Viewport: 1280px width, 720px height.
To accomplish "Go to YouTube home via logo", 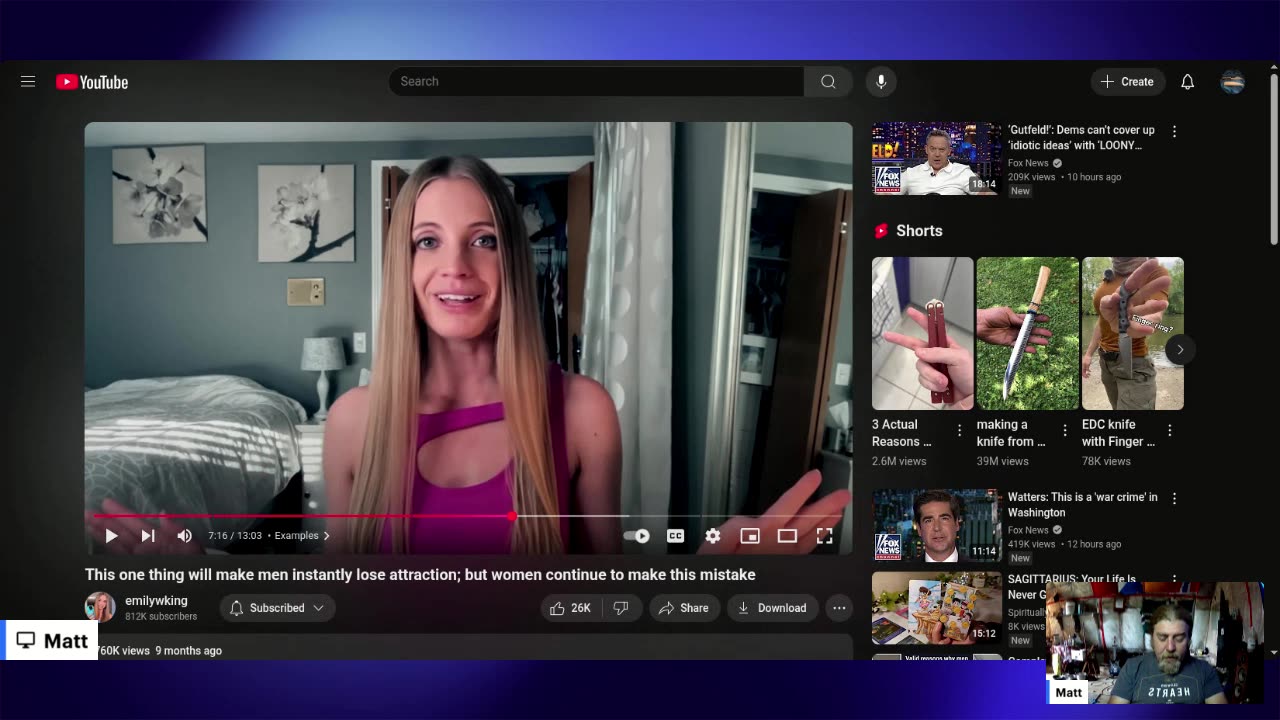I will [x=92, y=82].
